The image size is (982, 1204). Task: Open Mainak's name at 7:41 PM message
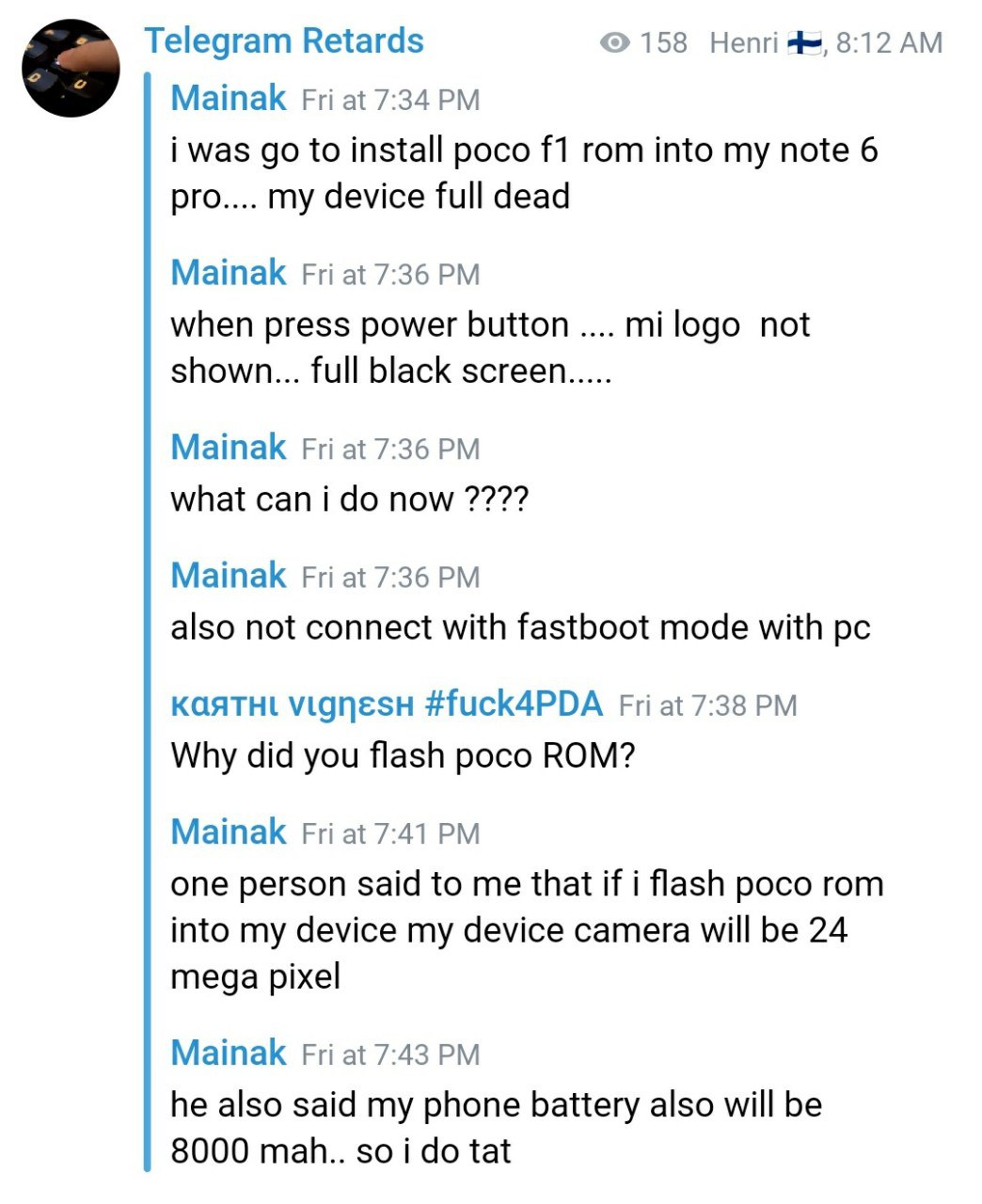point(229,832)
